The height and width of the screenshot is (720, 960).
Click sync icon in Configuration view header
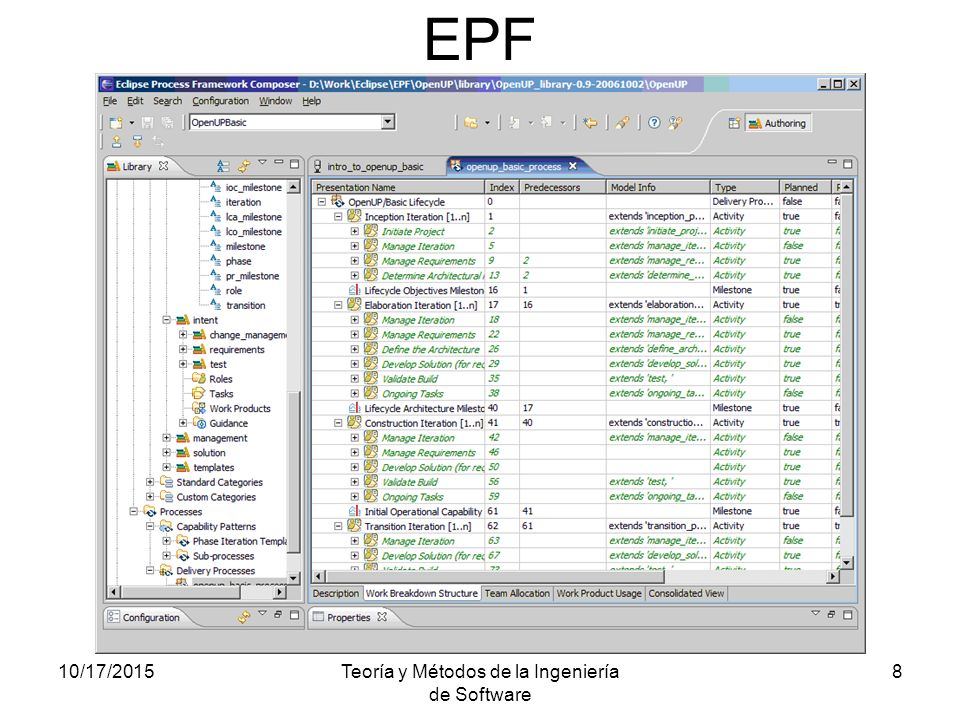(244, 617)
